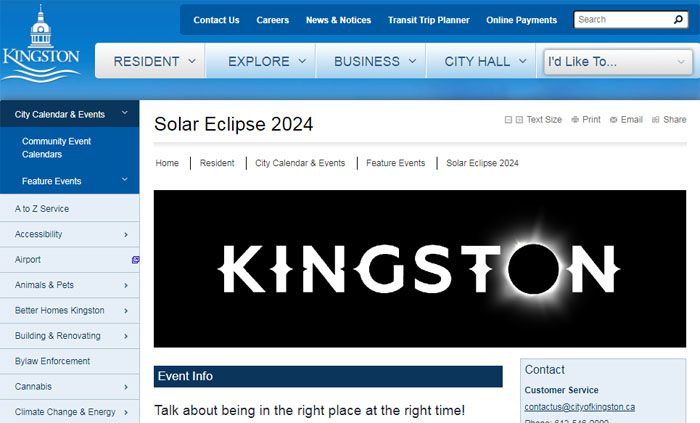The width and height of the screenshot is (700, 423).
Task: Decrease text size with minus icon
Action: pos(508,120)
